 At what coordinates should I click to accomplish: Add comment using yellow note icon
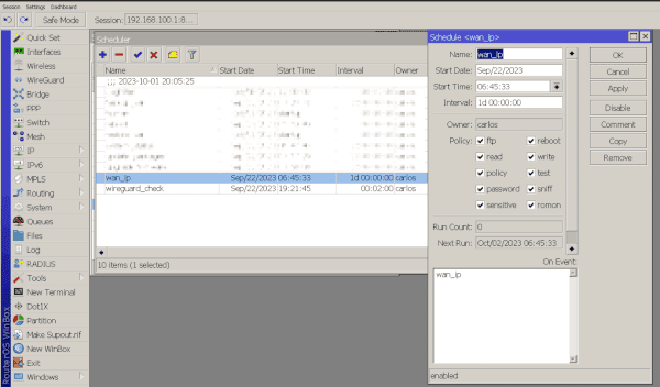[173, 55]
